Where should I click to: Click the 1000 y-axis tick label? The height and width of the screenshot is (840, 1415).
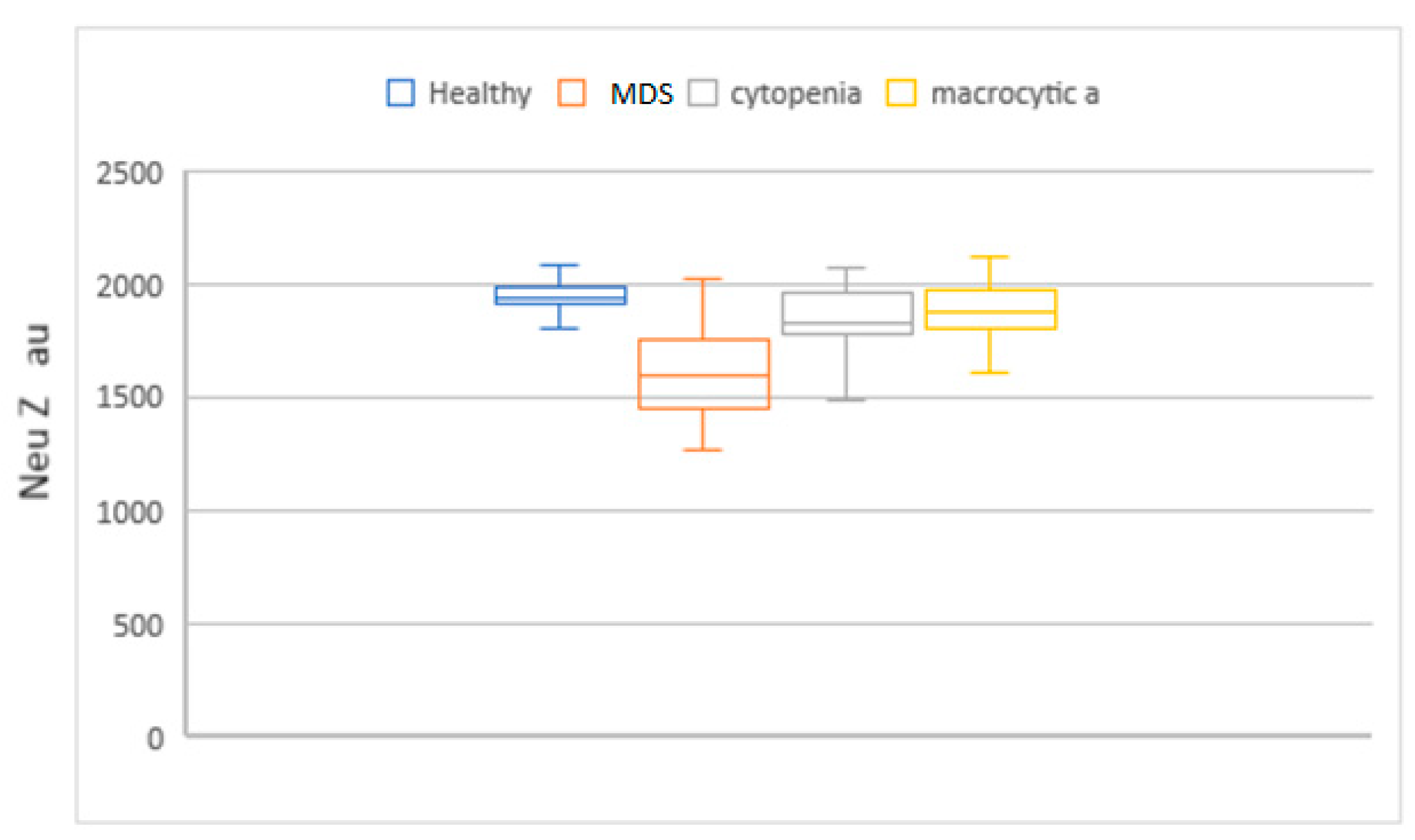(130, 512)
